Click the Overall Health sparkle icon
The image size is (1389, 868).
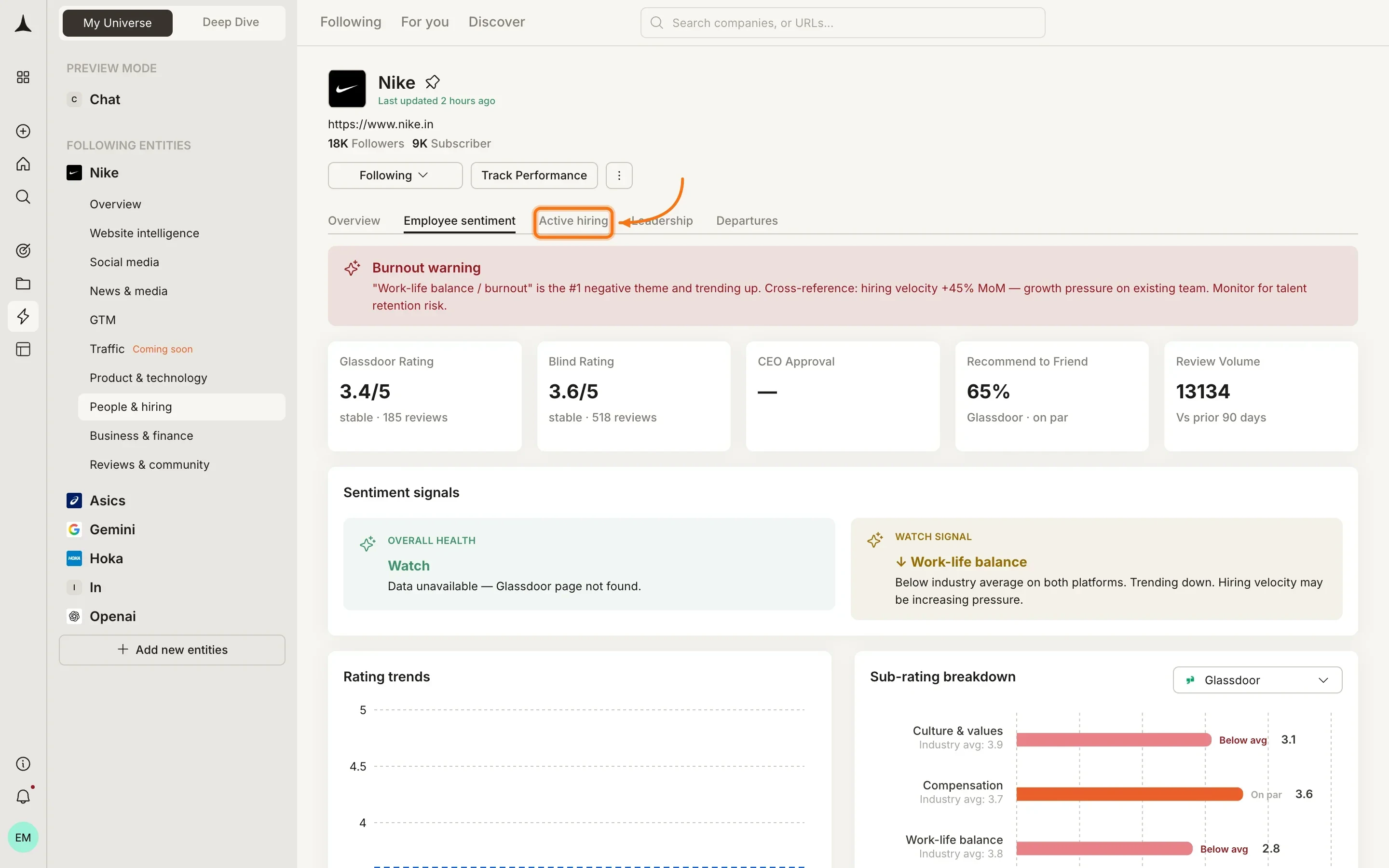[x=368, y=543]
